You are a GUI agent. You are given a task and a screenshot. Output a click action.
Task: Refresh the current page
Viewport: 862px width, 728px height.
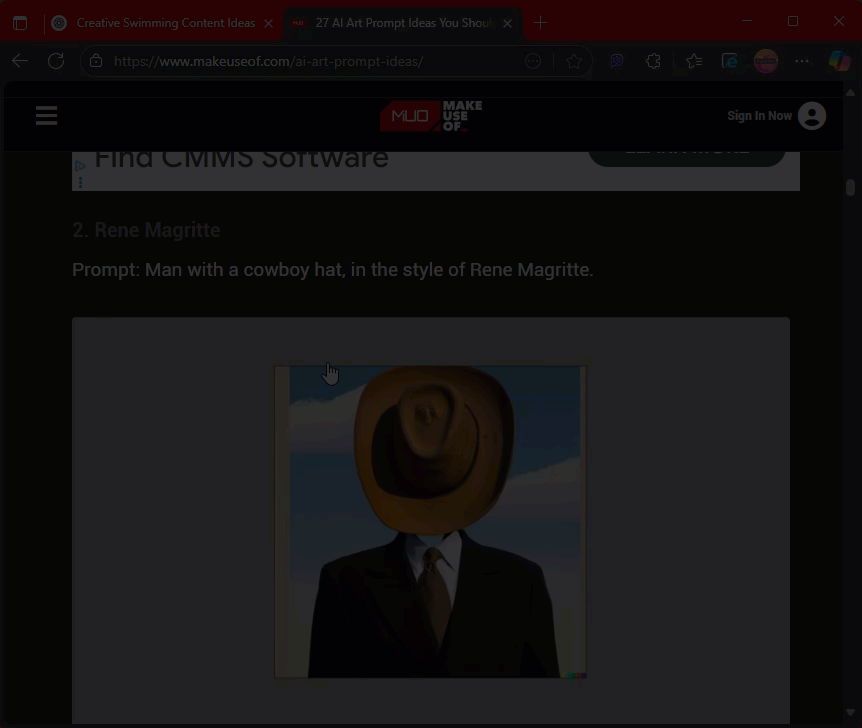pyautogui.click(x=56, y=61)
